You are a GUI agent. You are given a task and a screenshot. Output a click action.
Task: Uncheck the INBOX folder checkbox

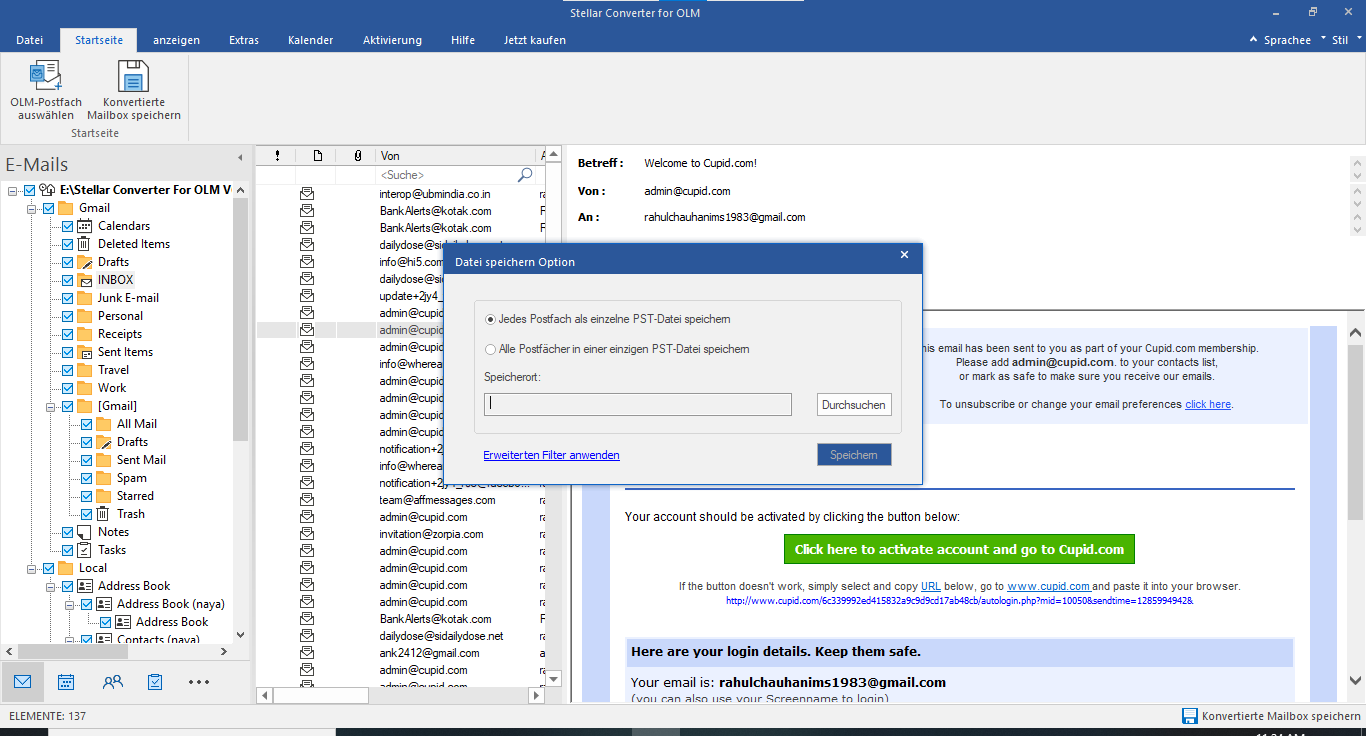pos(68,280)
